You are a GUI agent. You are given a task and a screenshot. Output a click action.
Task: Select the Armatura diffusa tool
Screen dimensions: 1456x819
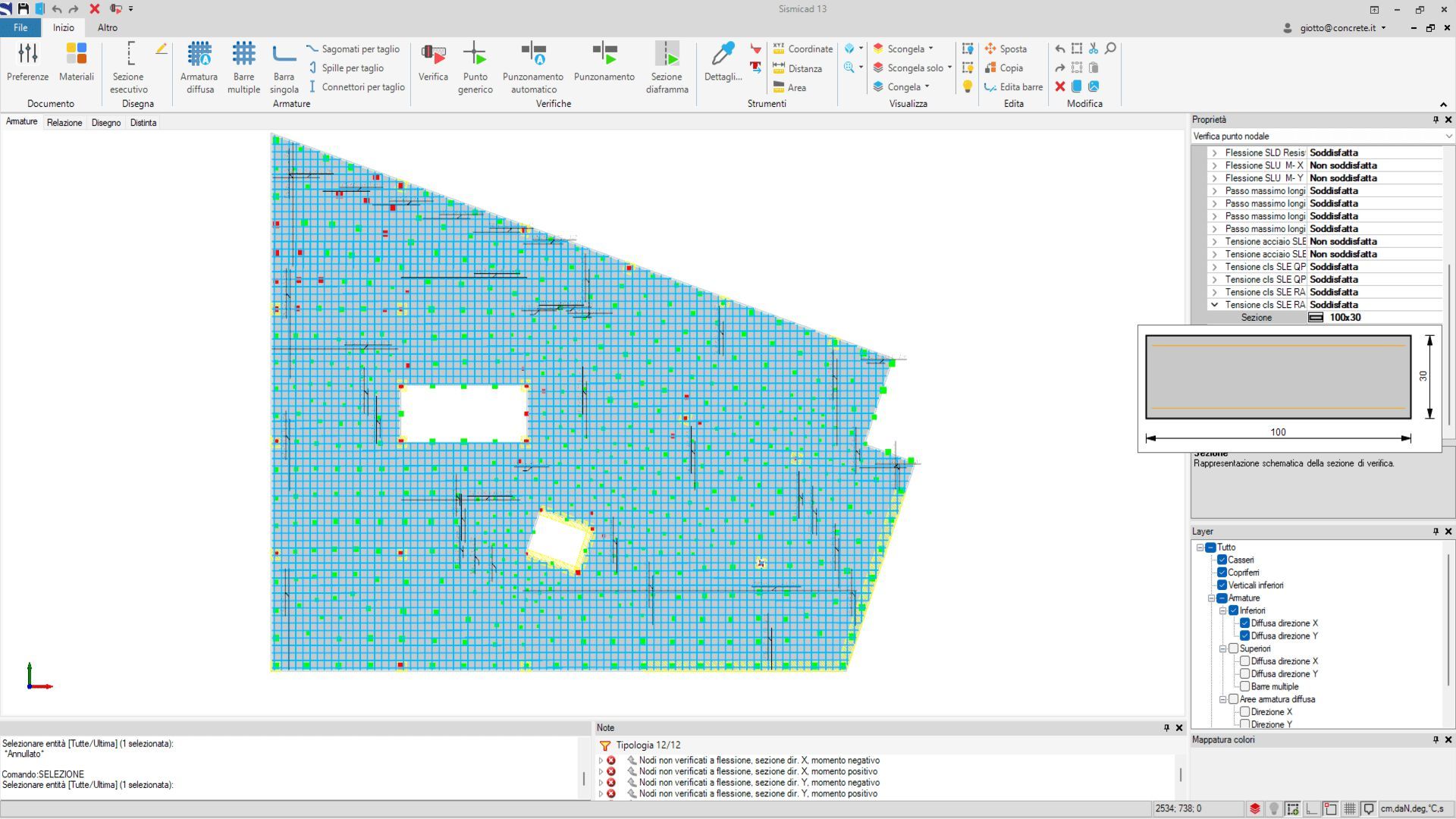pos(199,67)
